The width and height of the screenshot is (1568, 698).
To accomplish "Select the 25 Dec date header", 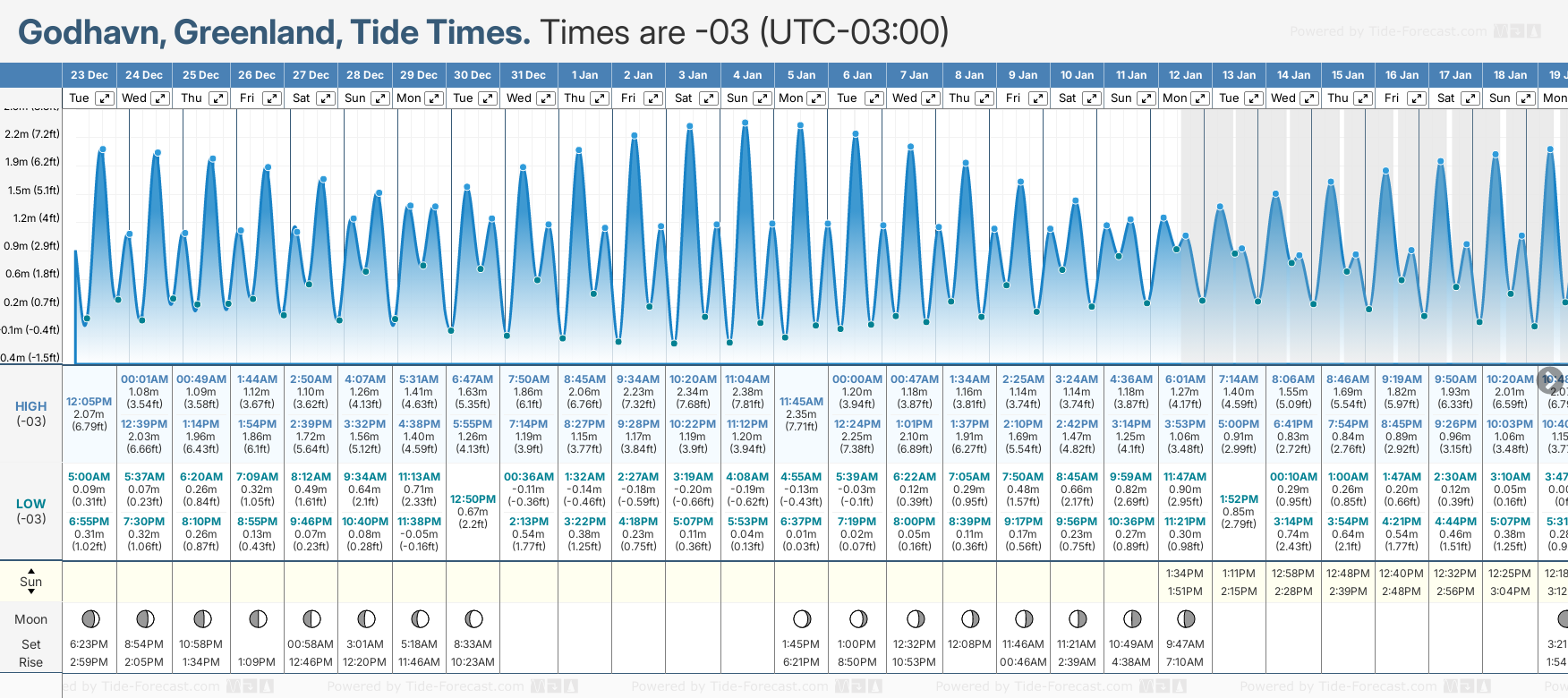I will point(200,75).
